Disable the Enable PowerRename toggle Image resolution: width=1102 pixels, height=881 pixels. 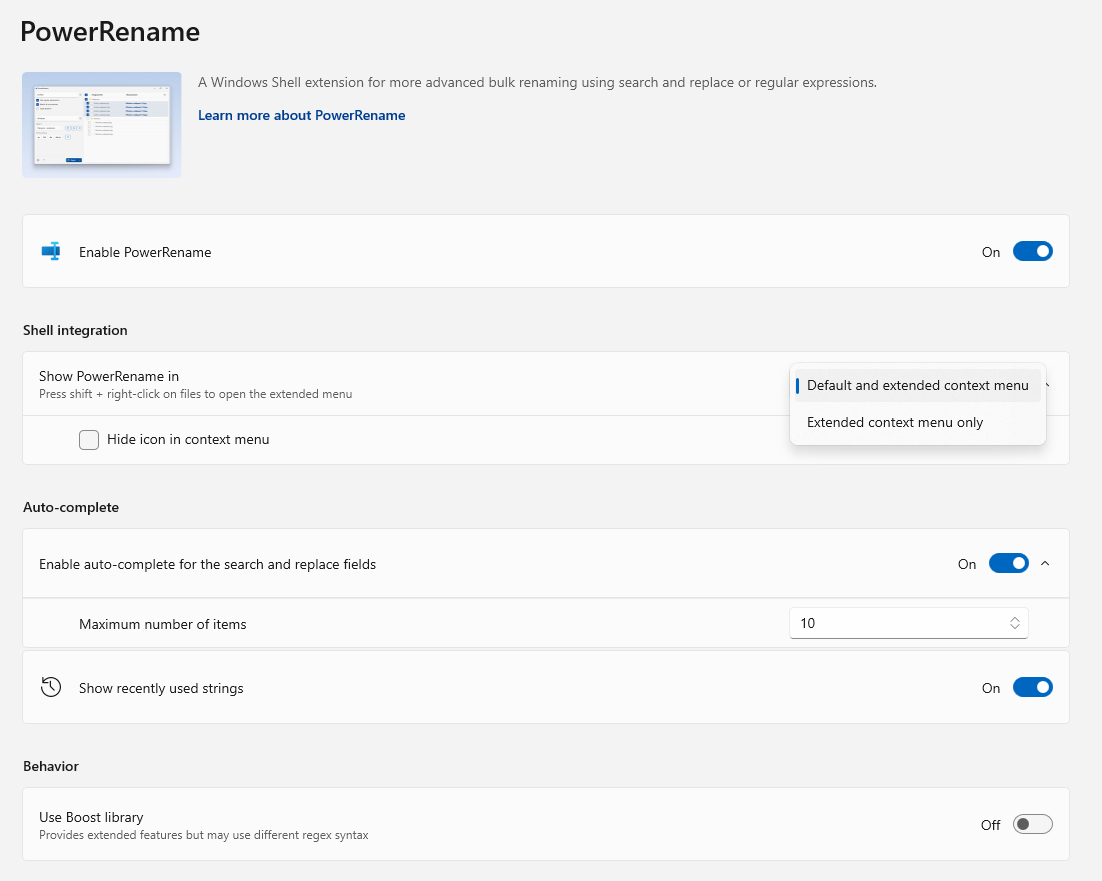[1033, 251]
